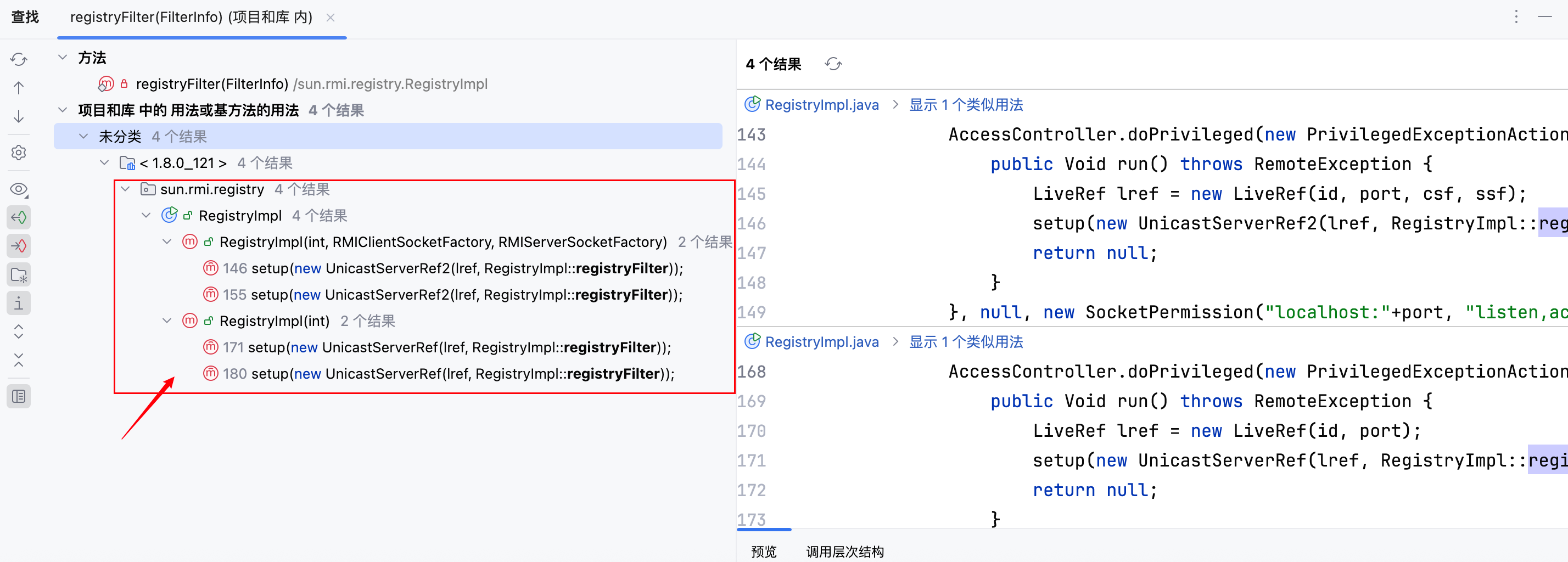Switch to the 调用层次结构 tab
Image resolution: width=1568 pixels, height=562 pixels.
pyautogui.click(x=844, y=551)
